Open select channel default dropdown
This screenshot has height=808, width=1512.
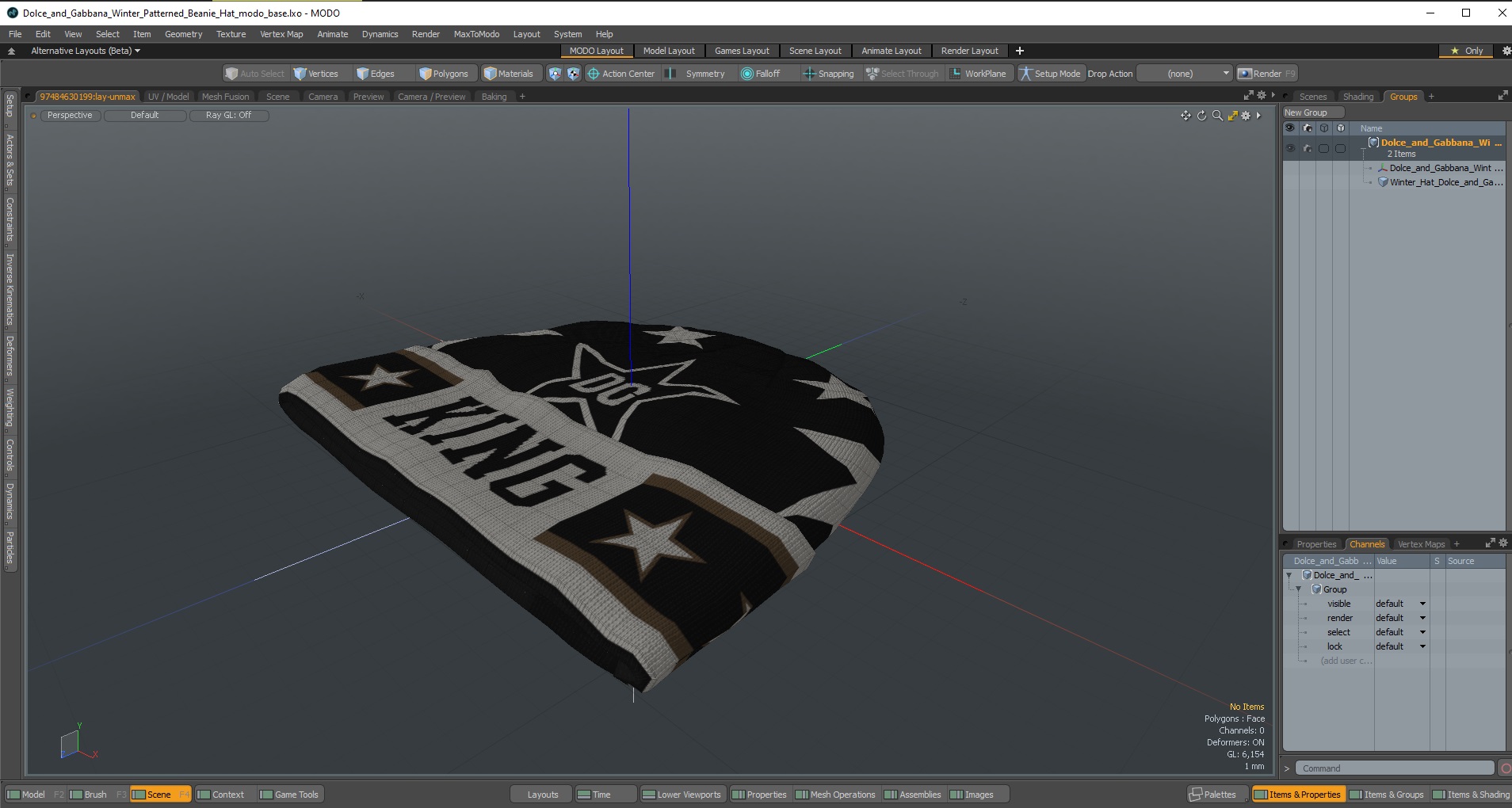1400,632
